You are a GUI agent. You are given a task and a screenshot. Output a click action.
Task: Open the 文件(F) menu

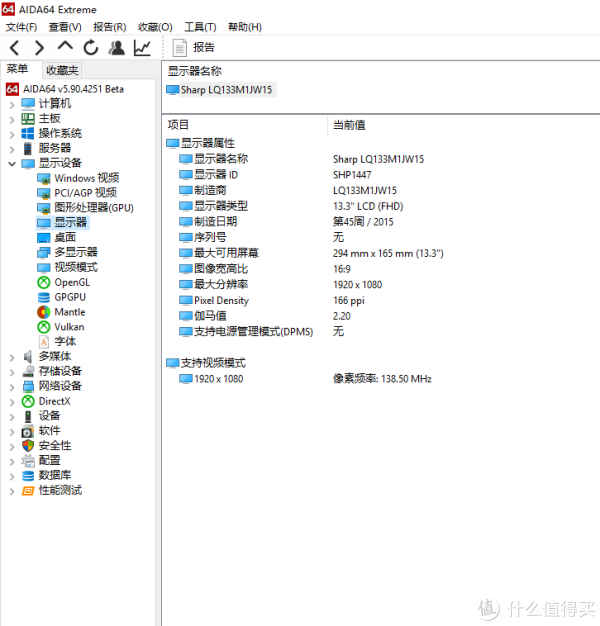[21, 27]
